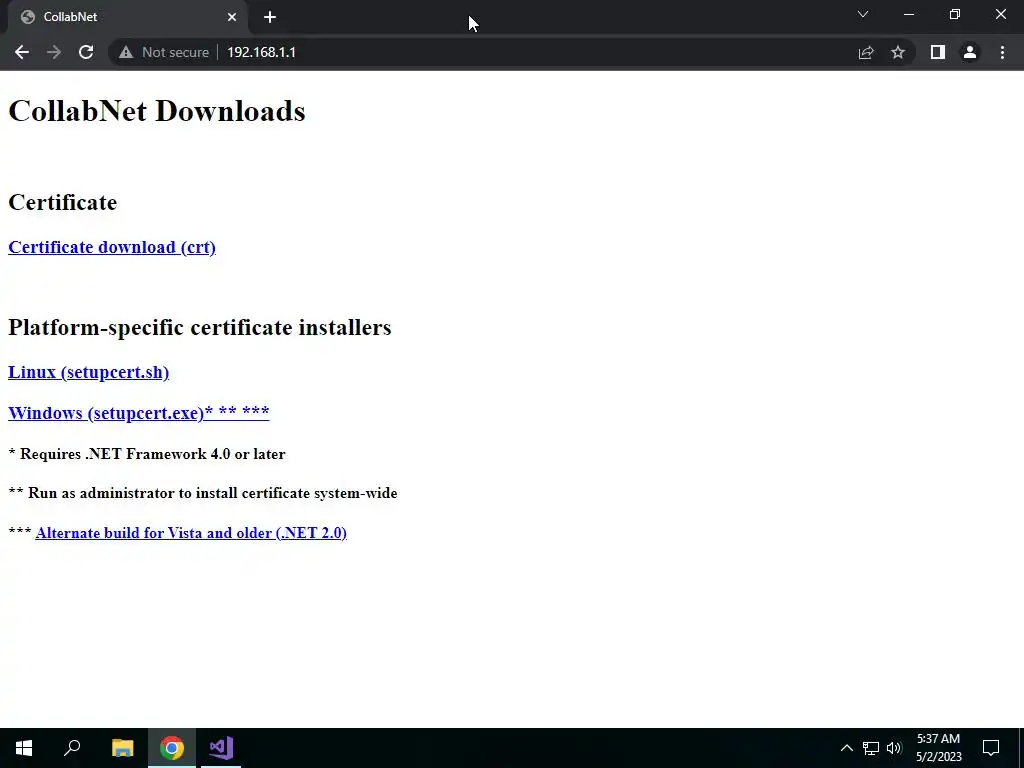Image resolution: width=1024 pixels, height=768 pixels.
Task: Open Chrome's three-dot menu
Action: [x=1002, y=52]
